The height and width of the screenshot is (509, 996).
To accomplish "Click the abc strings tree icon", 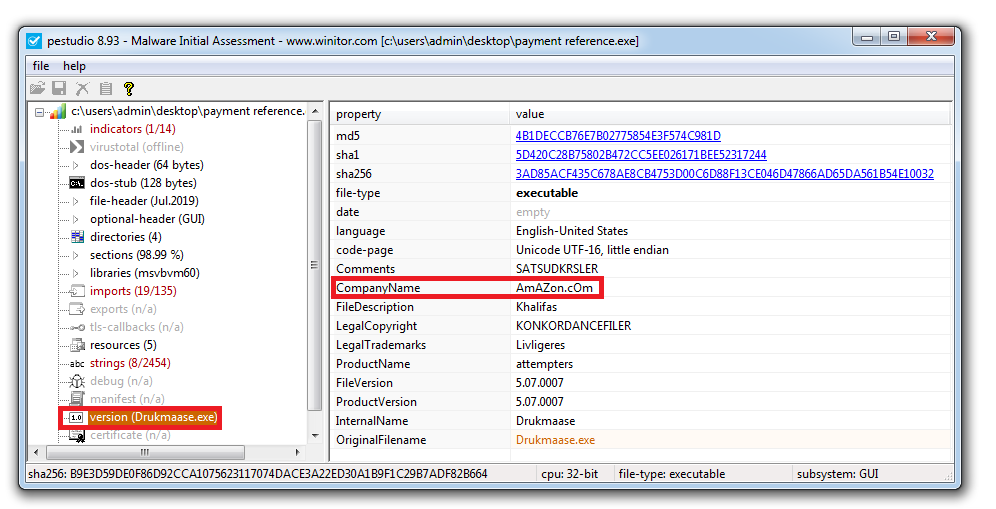I will coord(77,363).
